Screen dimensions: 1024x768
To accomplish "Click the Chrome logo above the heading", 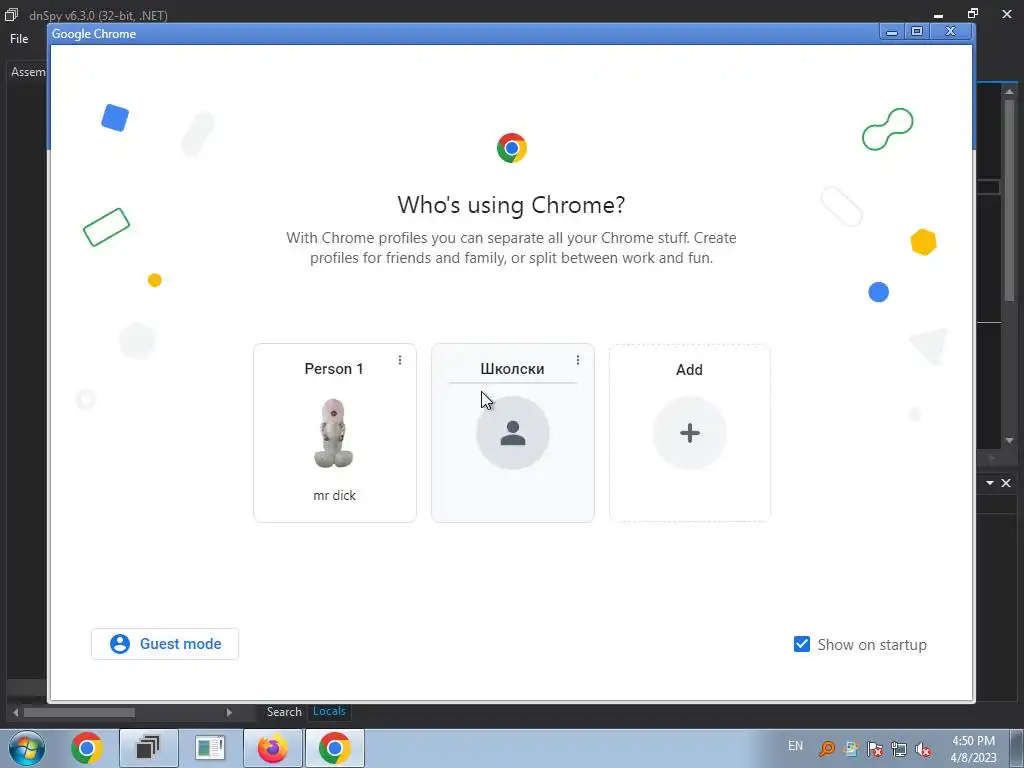I will [512, 148].
